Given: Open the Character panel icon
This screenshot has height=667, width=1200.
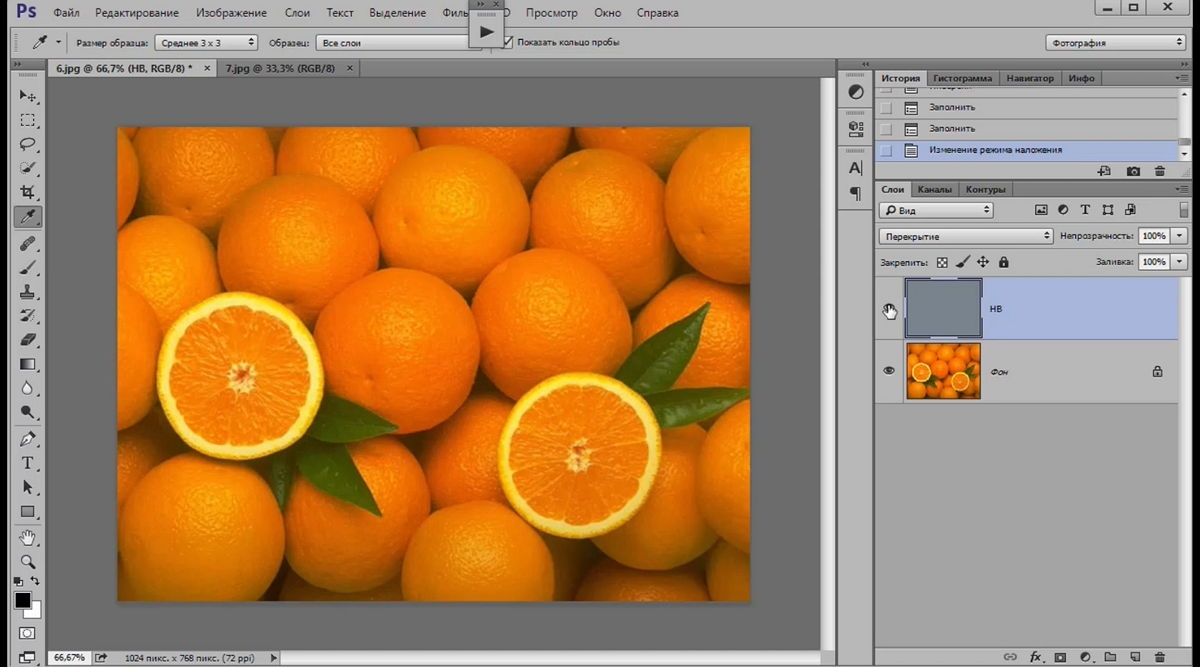Looking at the screenshot, I should pyautogui.click(x=856, y=168).
